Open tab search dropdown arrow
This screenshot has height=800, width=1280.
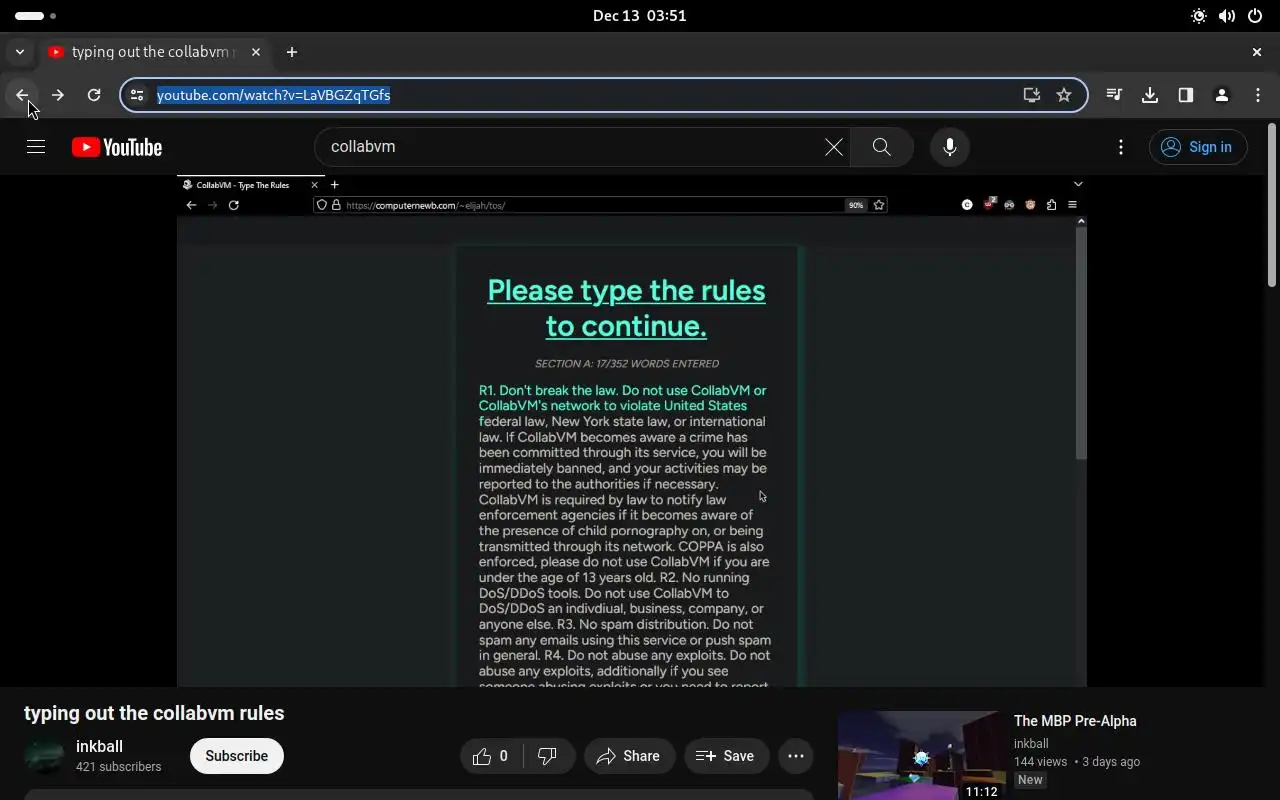(x=20, y=52)
